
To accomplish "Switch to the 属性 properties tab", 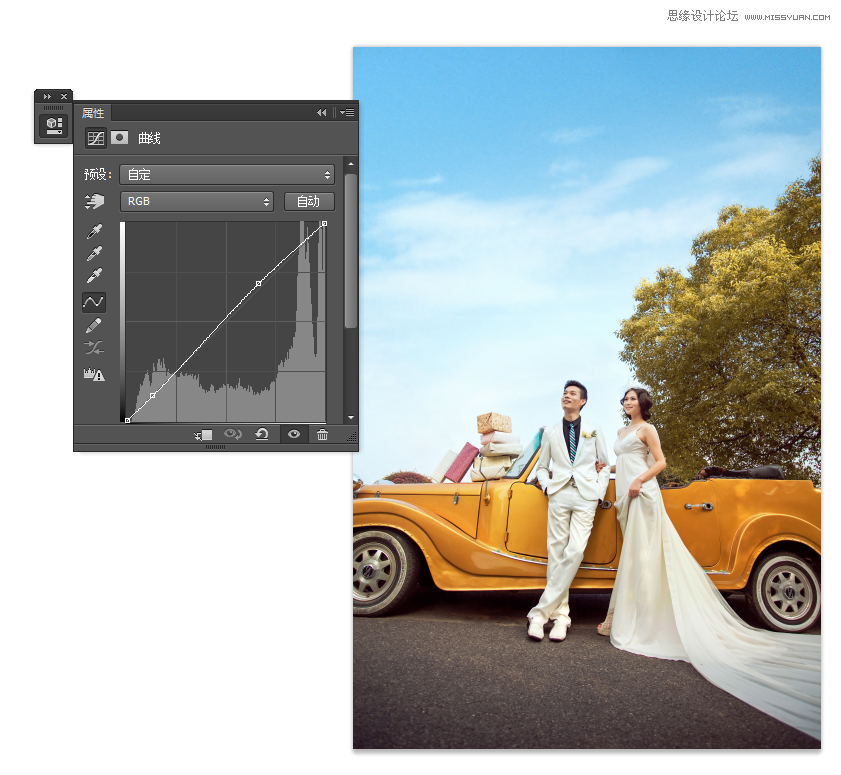I will pyautogui.click(x=93, y=113).
